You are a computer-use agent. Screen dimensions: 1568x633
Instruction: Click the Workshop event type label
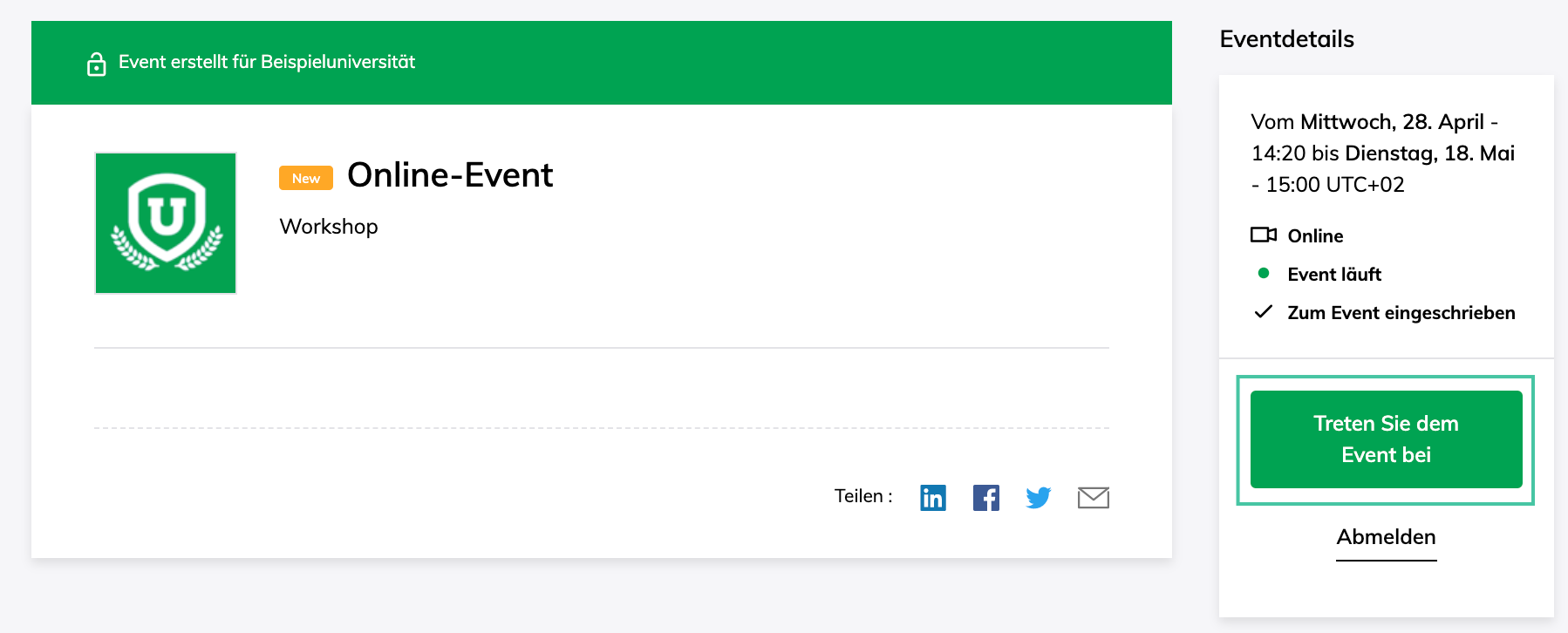click(329, 227)
